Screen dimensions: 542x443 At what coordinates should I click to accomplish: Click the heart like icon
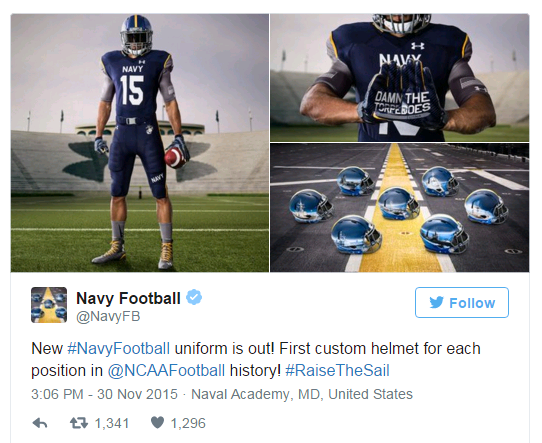point(157,423)
